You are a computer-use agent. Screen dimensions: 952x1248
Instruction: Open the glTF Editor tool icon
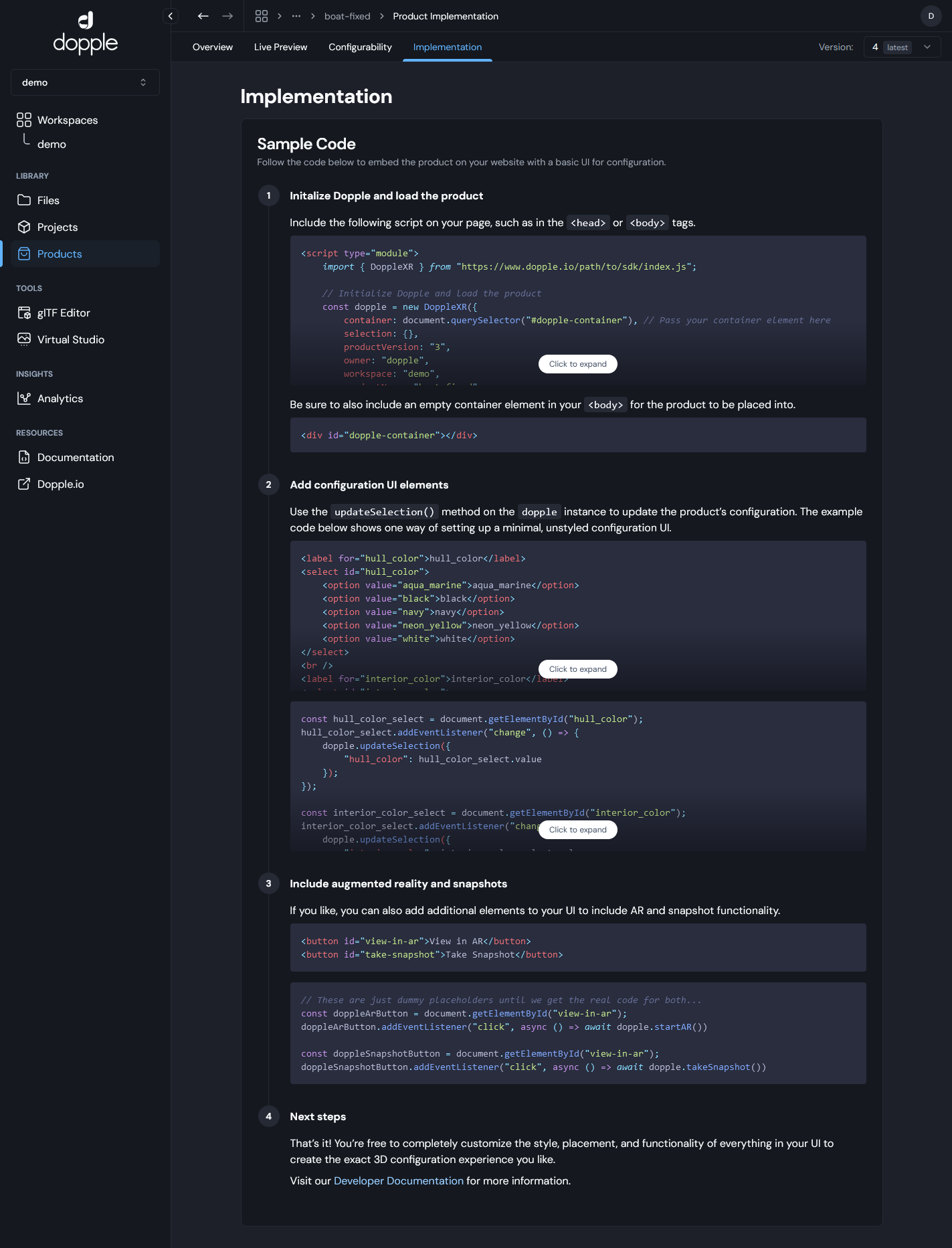pos(24,313)
